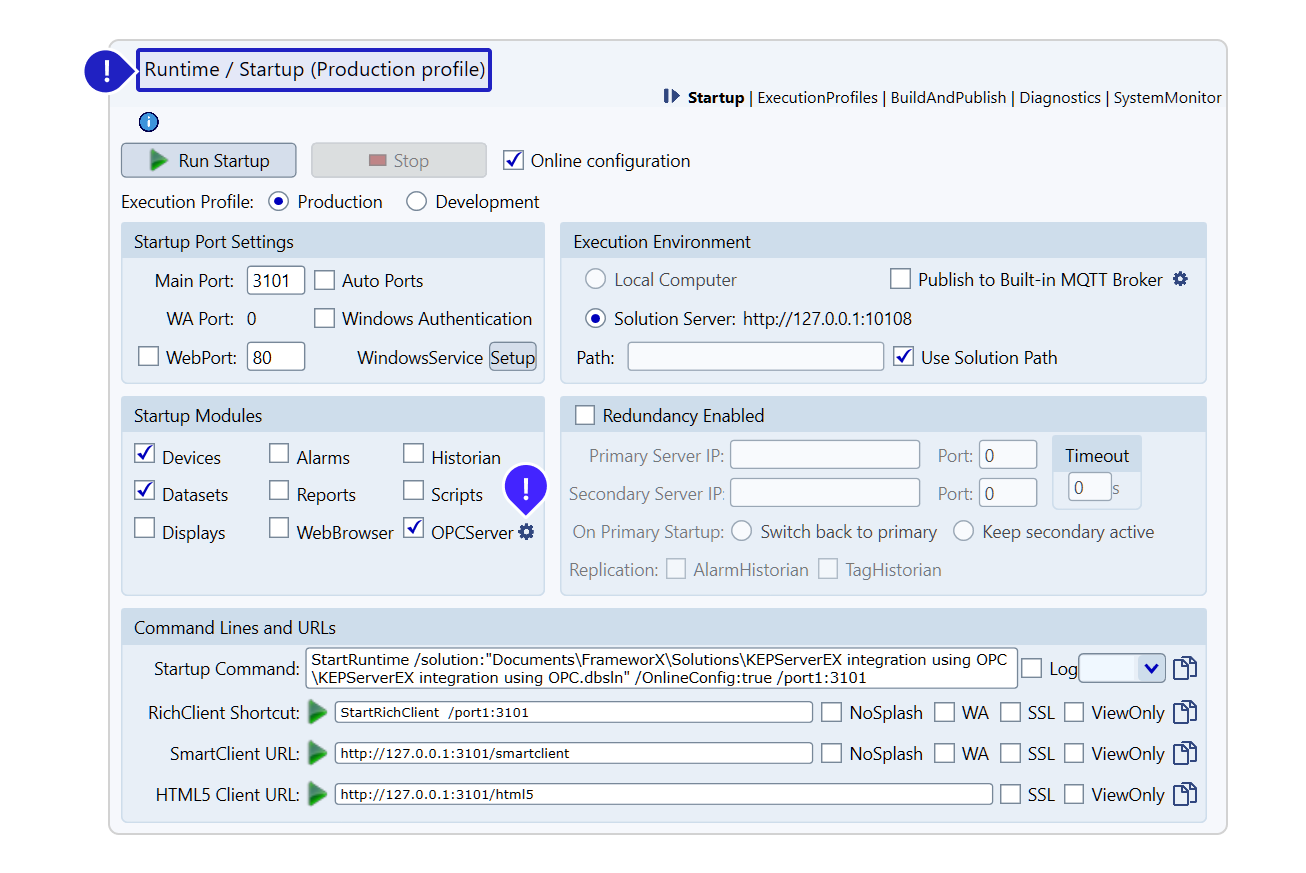
Task: Open the Diagnostics tab
Action: point(1060,98)
